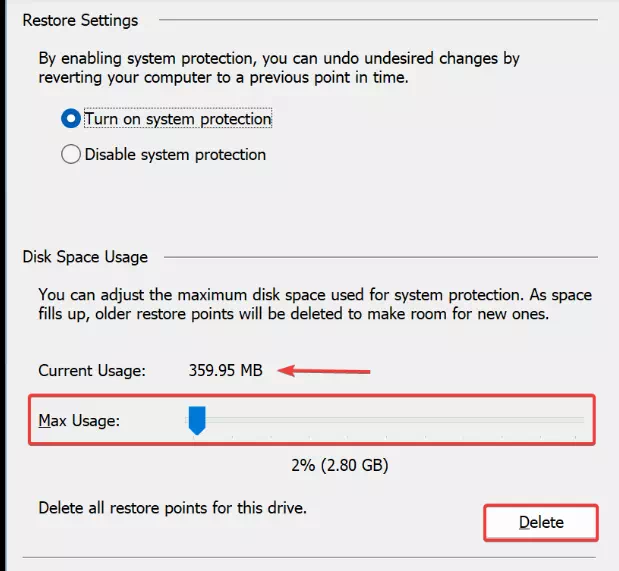
Task: Click the Max Usage label
Action: [79, 420]
